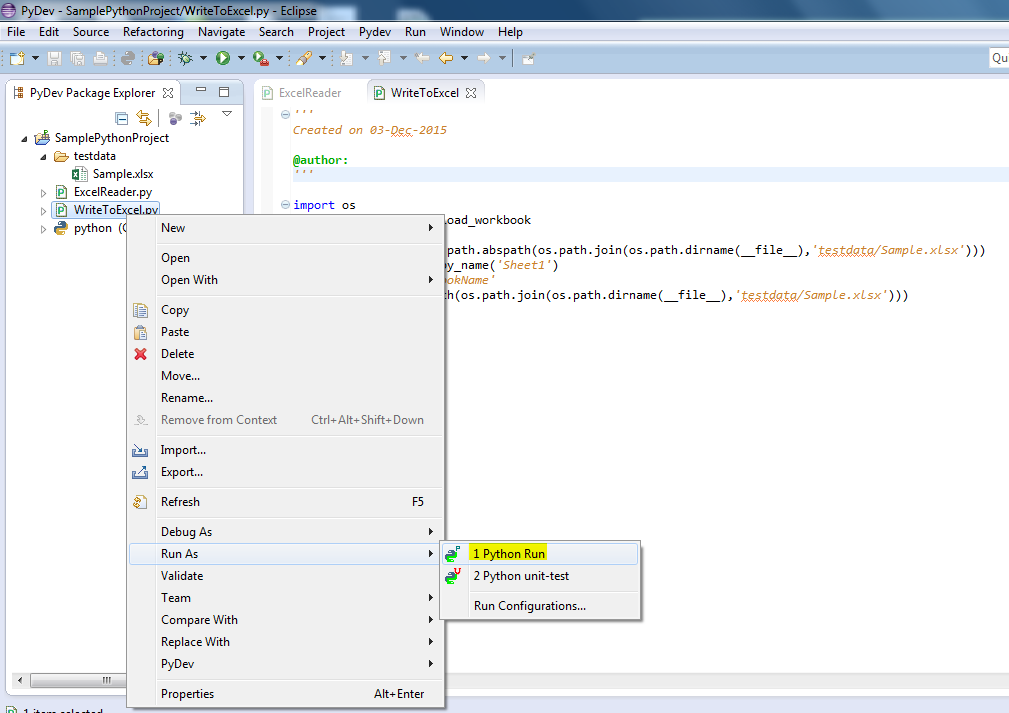Toggle Focus on Active Task in Package Explorer
1009x713 pixels.
tap(173, 116)
